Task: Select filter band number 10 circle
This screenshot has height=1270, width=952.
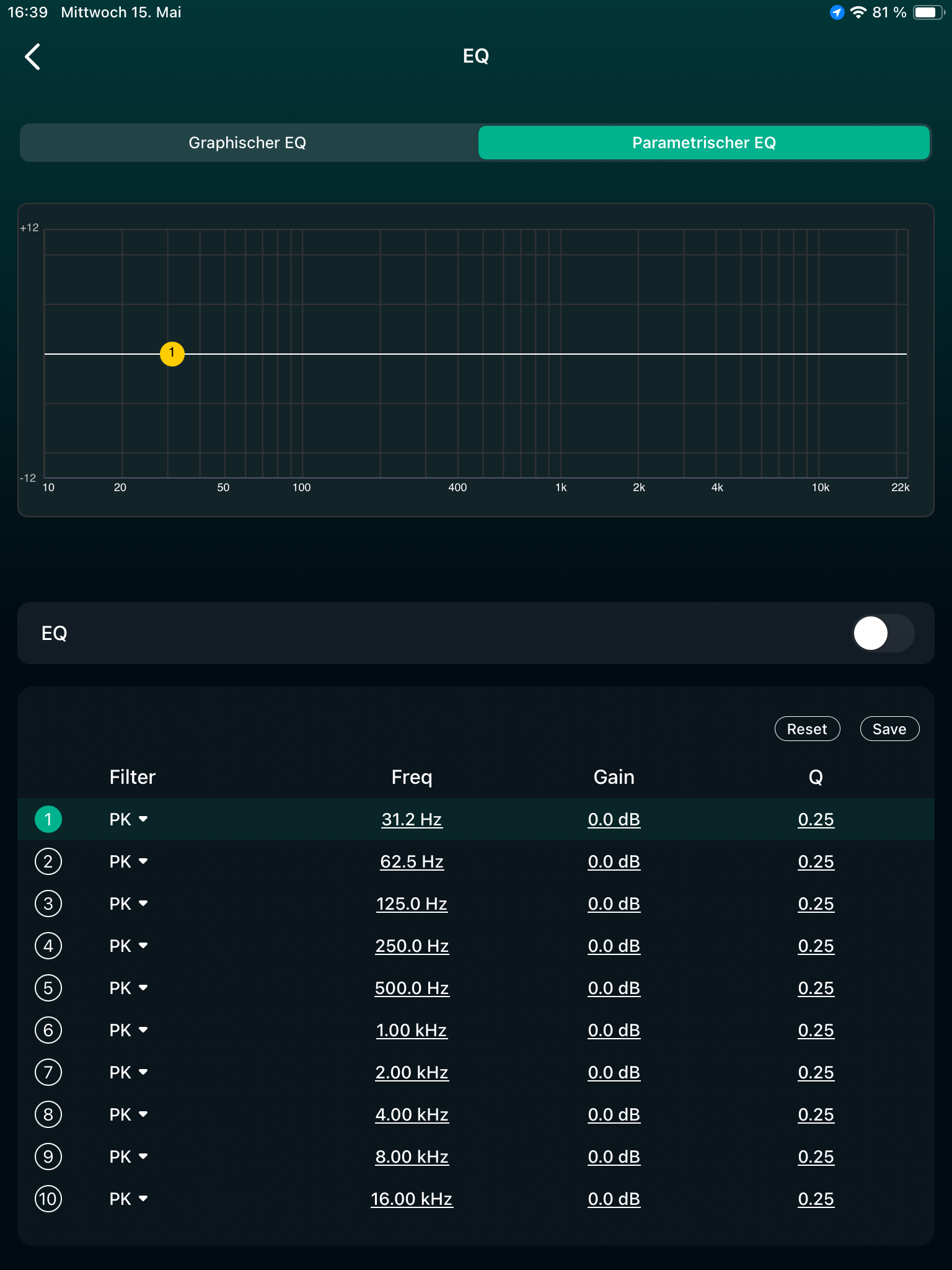Action: pos(48,1199)
